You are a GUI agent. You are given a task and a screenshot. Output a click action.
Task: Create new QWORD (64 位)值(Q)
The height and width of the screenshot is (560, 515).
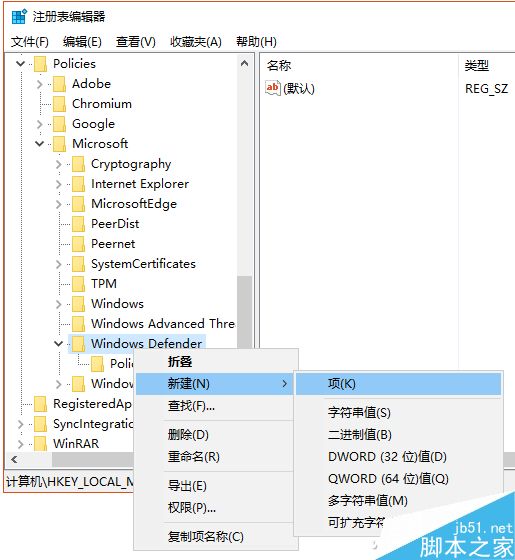coord(399,479)
